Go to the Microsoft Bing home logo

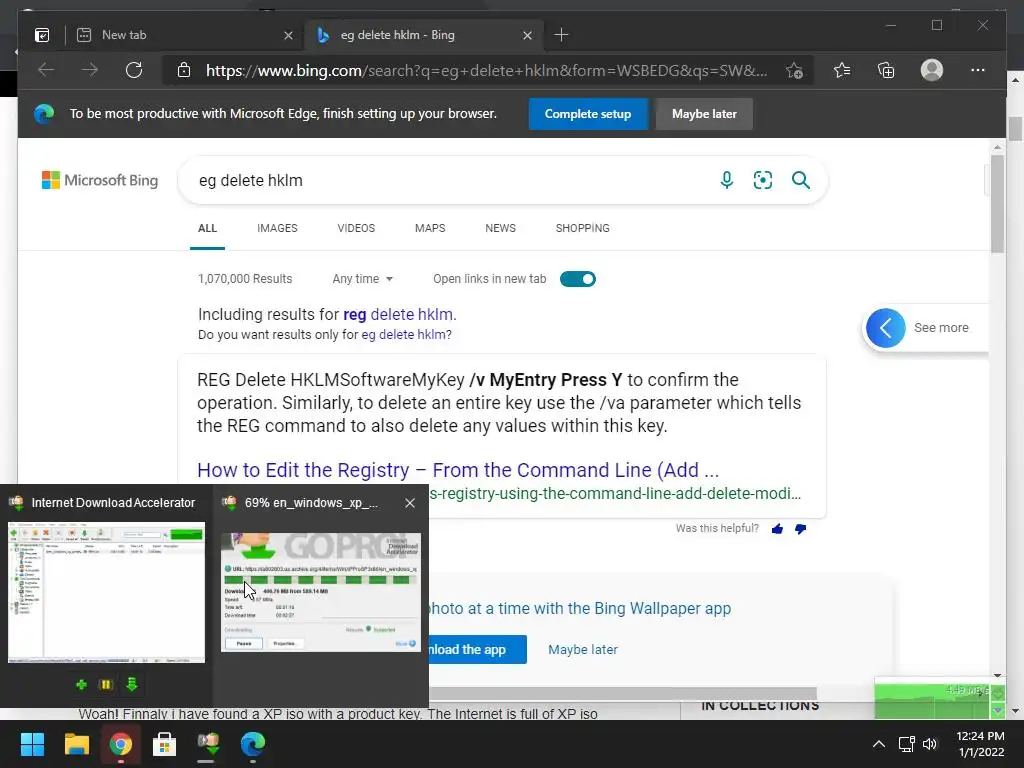point(100,180)
